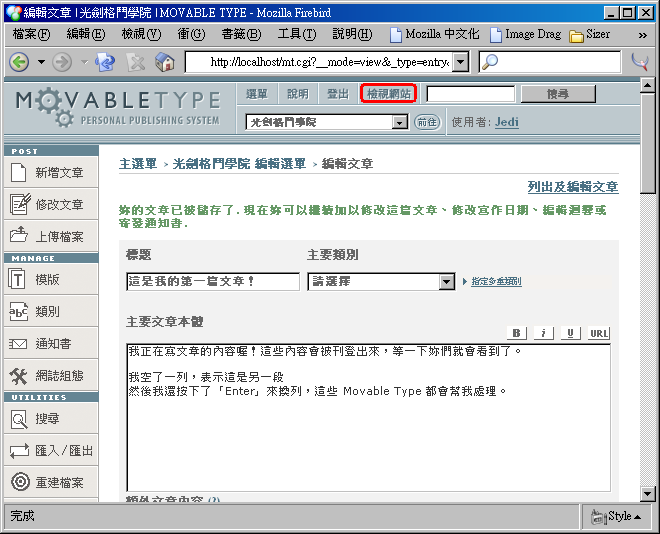Image resolution: width=660 pixels, height=534 pixels.
Task: Click the Style icon in status bar
Action: 597,517
